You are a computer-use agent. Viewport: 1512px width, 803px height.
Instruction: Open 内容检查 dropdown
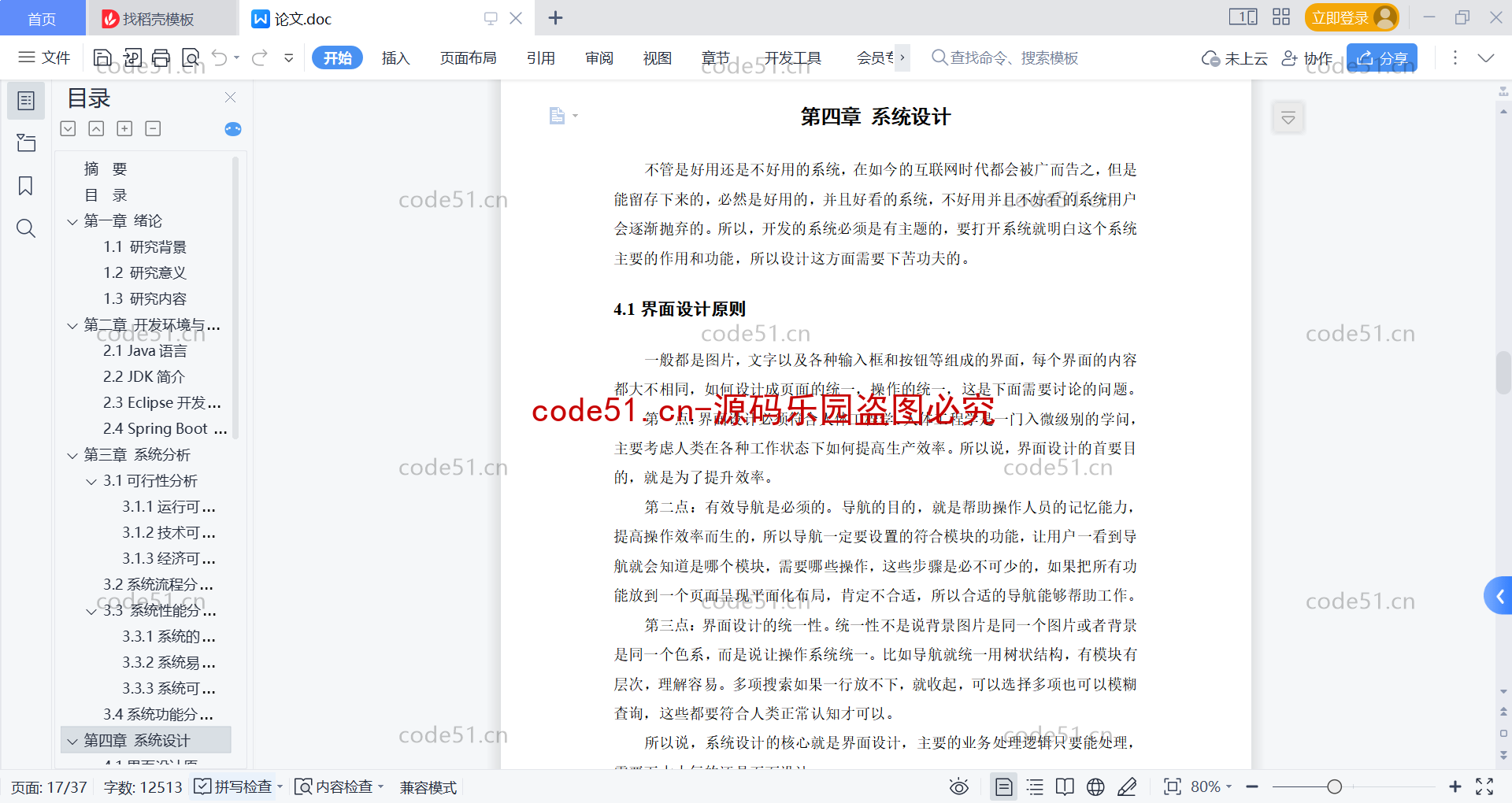coord(339,786)
